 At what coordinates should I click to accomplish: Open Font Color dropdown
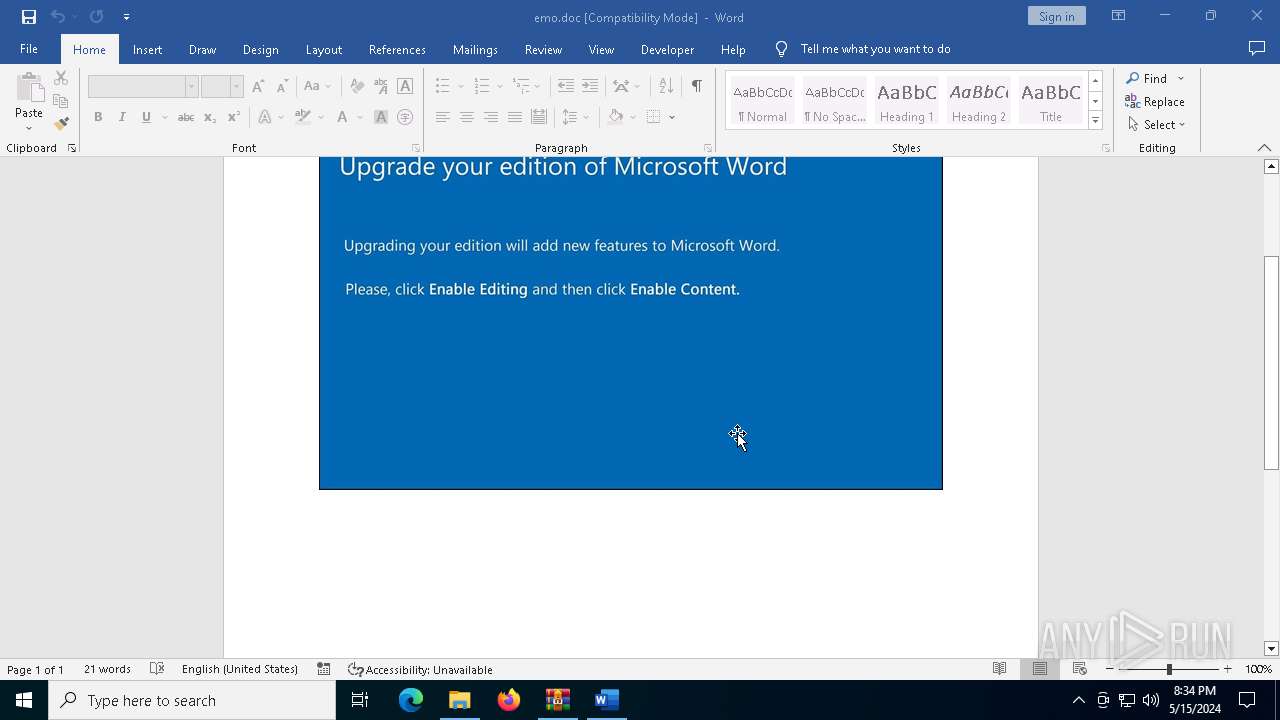tap(360, 117)
